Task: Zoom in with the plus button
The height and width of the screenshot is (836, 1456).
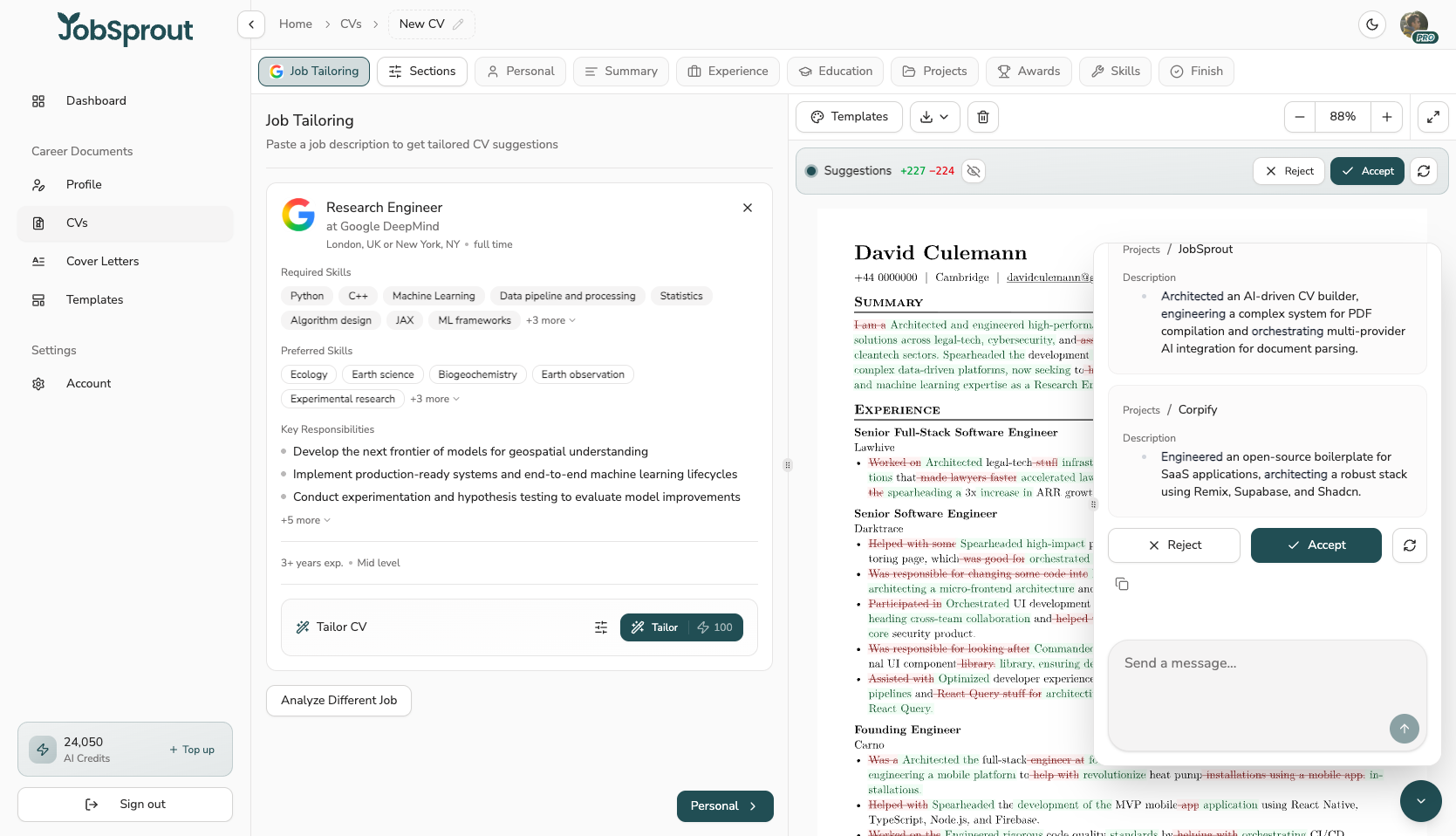Action: pos(1386,117)
